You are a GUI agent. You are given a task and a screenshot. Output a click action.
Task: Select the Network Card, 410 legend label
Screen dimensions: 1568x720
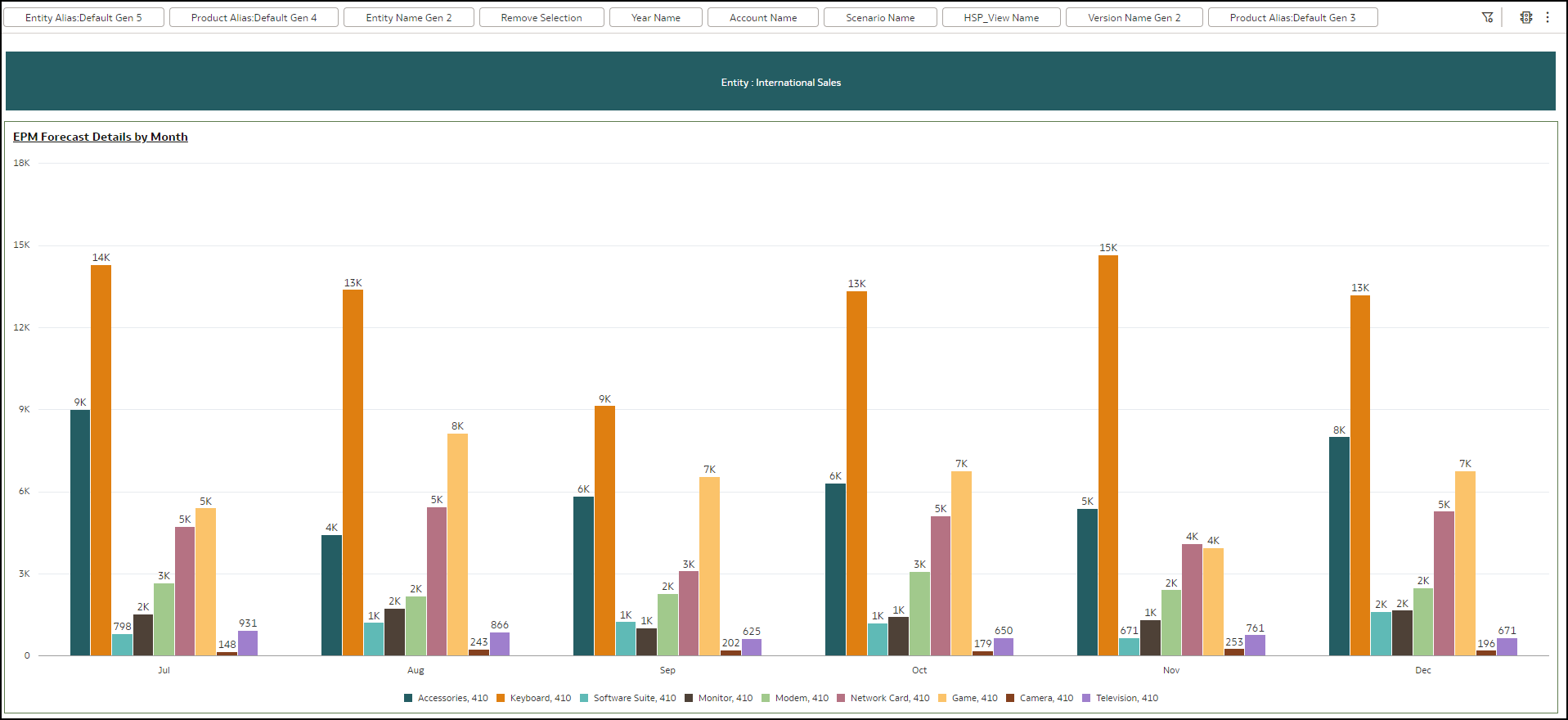(890, 698)
